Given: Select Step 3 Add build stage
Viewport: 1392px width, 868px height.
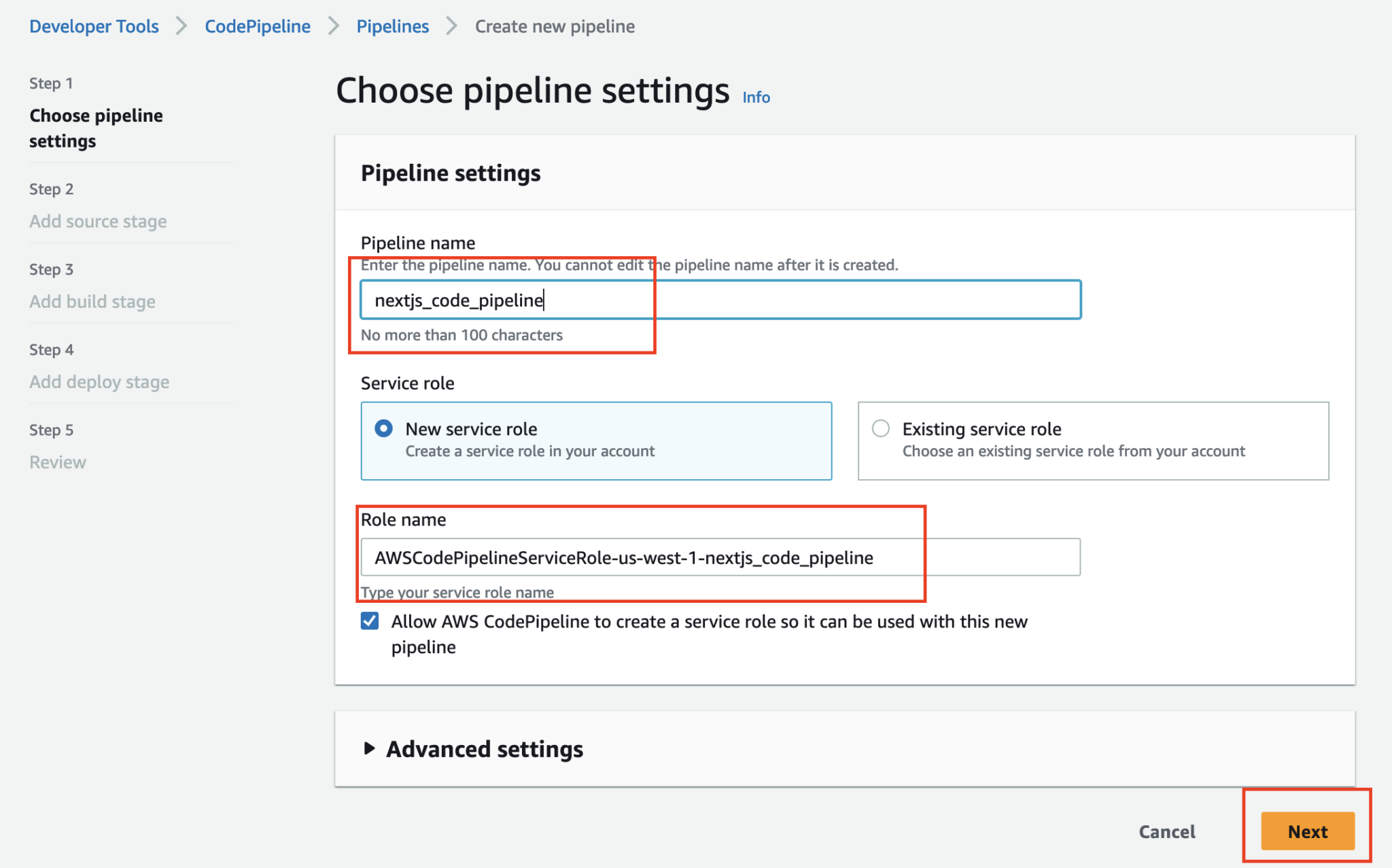Looking at the screenshot, I should point(92,301).
